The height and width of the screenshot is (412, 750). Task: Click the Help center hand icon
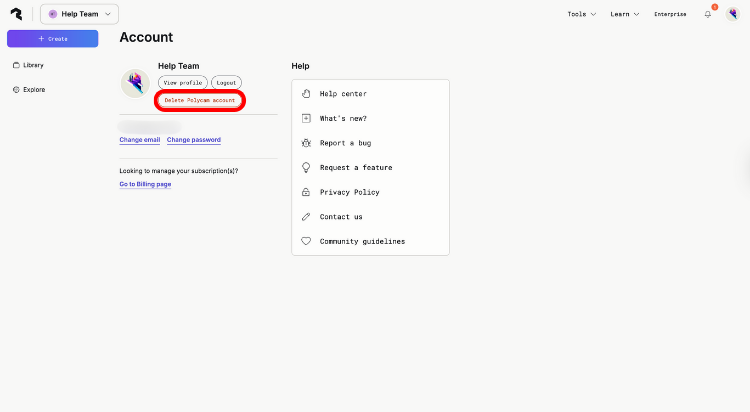tap(307, 94)
